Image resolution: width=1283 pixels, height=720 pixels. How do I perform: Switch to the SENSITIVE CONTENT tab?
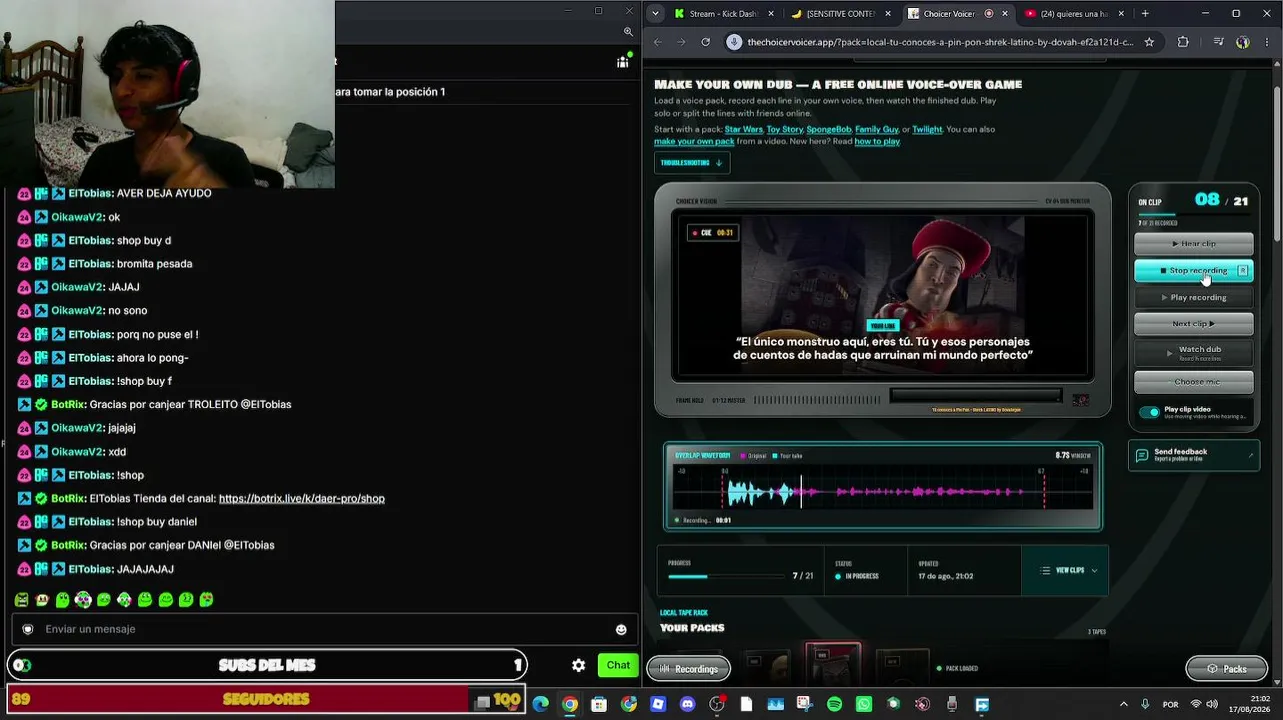[838, 14]
